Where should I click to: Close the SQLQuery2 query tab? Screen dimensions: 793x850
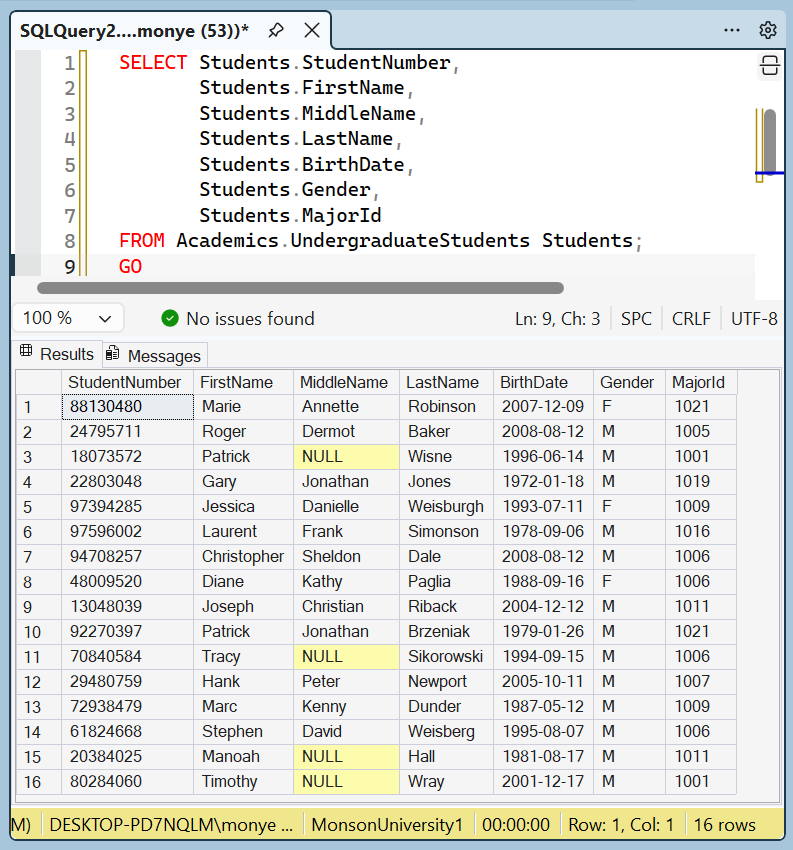(312, 30)
